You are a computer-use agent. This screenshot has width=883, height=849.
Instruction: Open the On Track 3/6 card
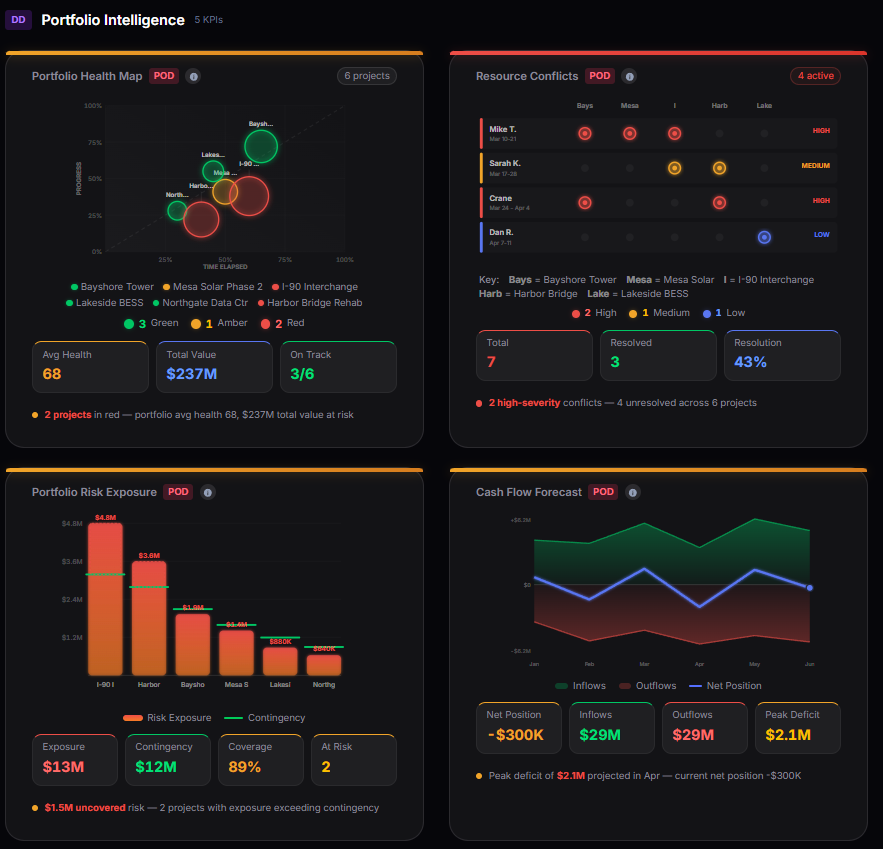click(x=338, y=367)
